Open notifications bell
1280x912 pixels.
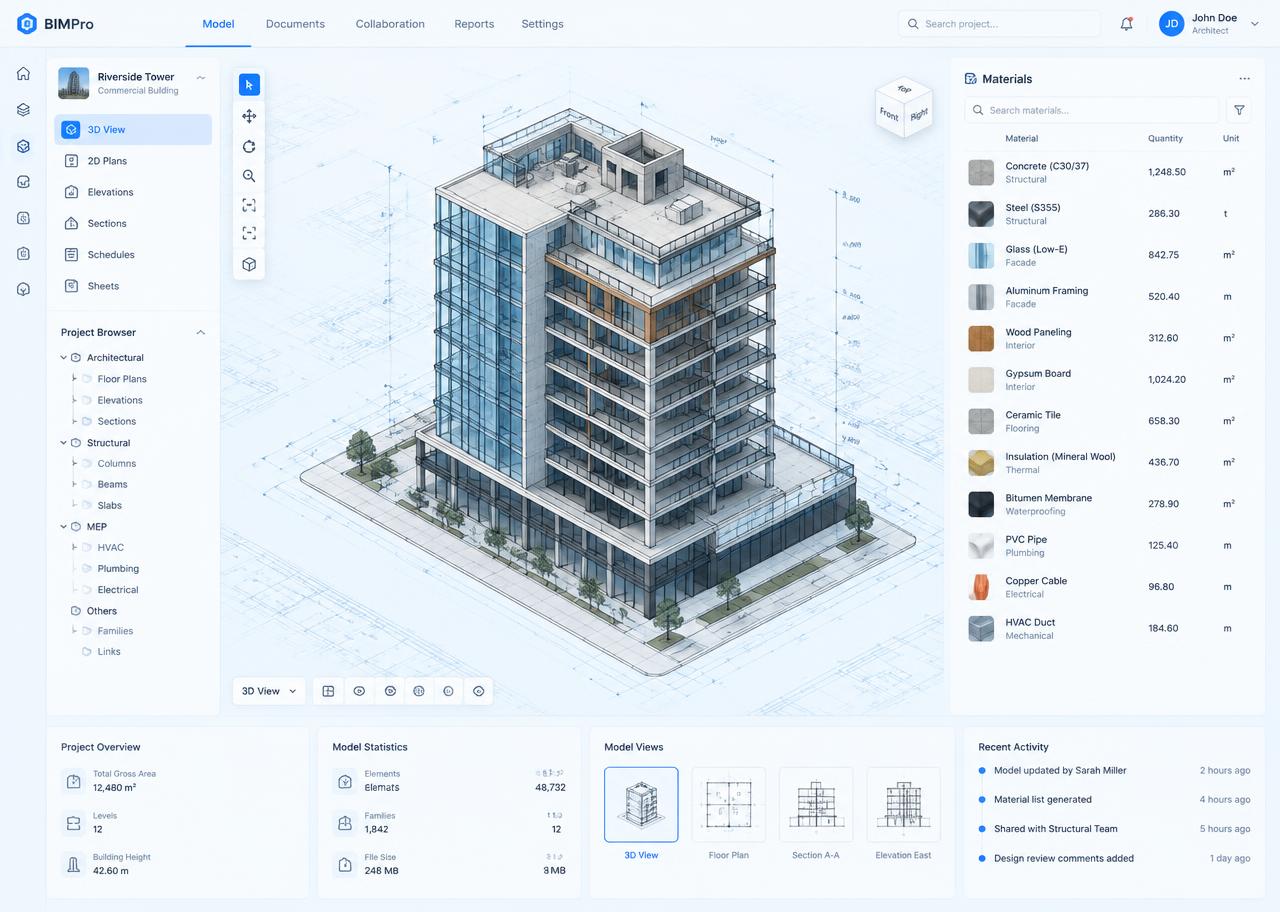pyautogui.click(x=1126, y=24)
